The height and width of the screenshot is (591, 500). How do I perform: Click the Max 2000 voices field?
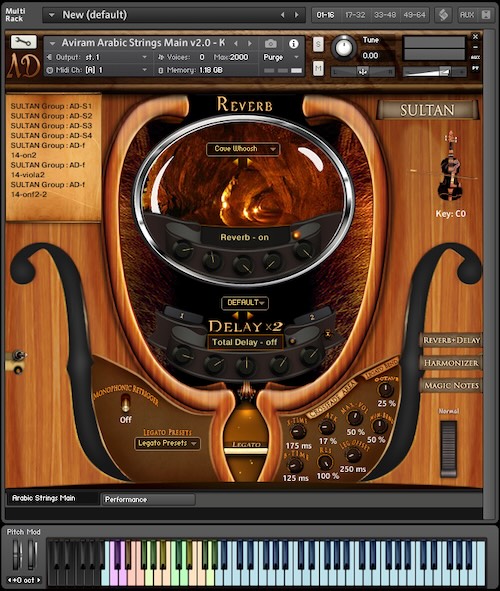231,57
